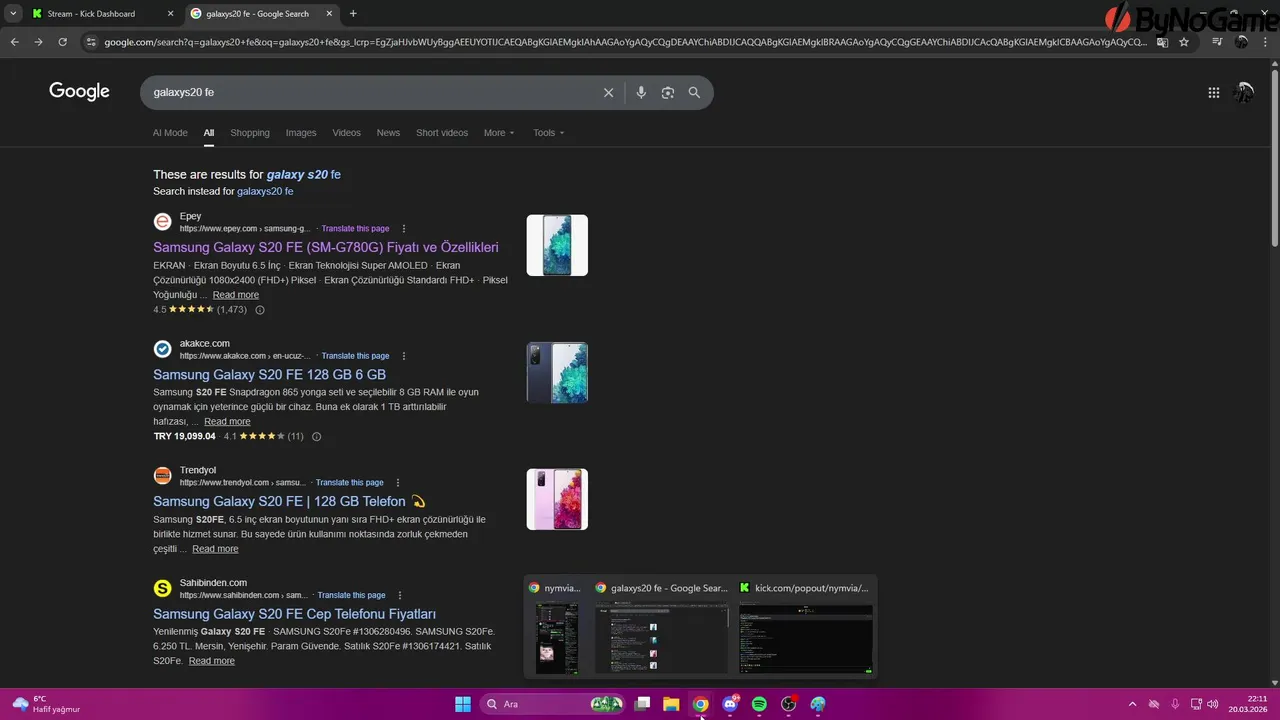The image size is (1280, 720).
Task: Clear the search box with the X icon
Action: 608,92
